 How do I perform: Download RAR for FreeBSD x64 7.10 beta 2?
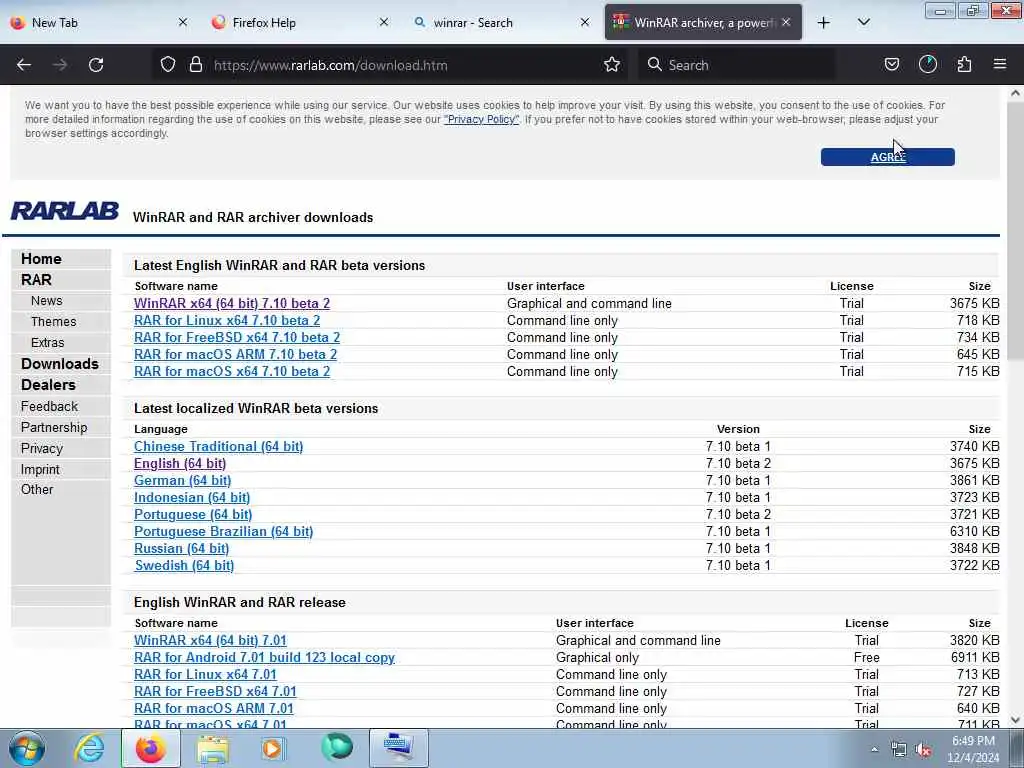pyautogui.click(x=237, y=338)
